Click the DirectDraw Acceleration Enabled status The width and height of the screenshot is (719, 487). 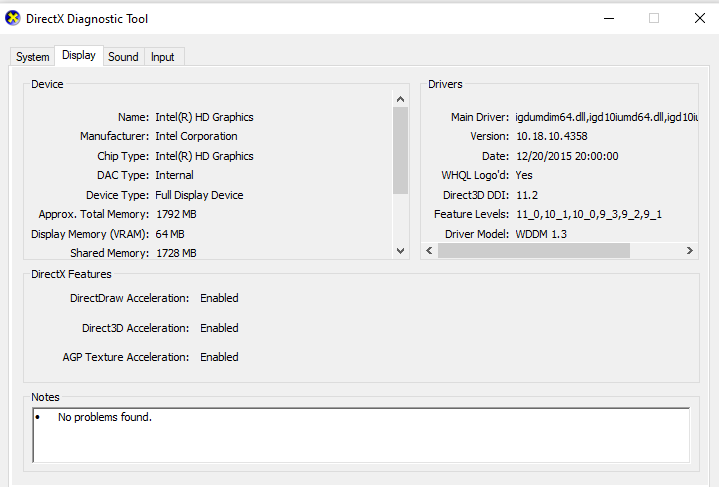[219, 298]
